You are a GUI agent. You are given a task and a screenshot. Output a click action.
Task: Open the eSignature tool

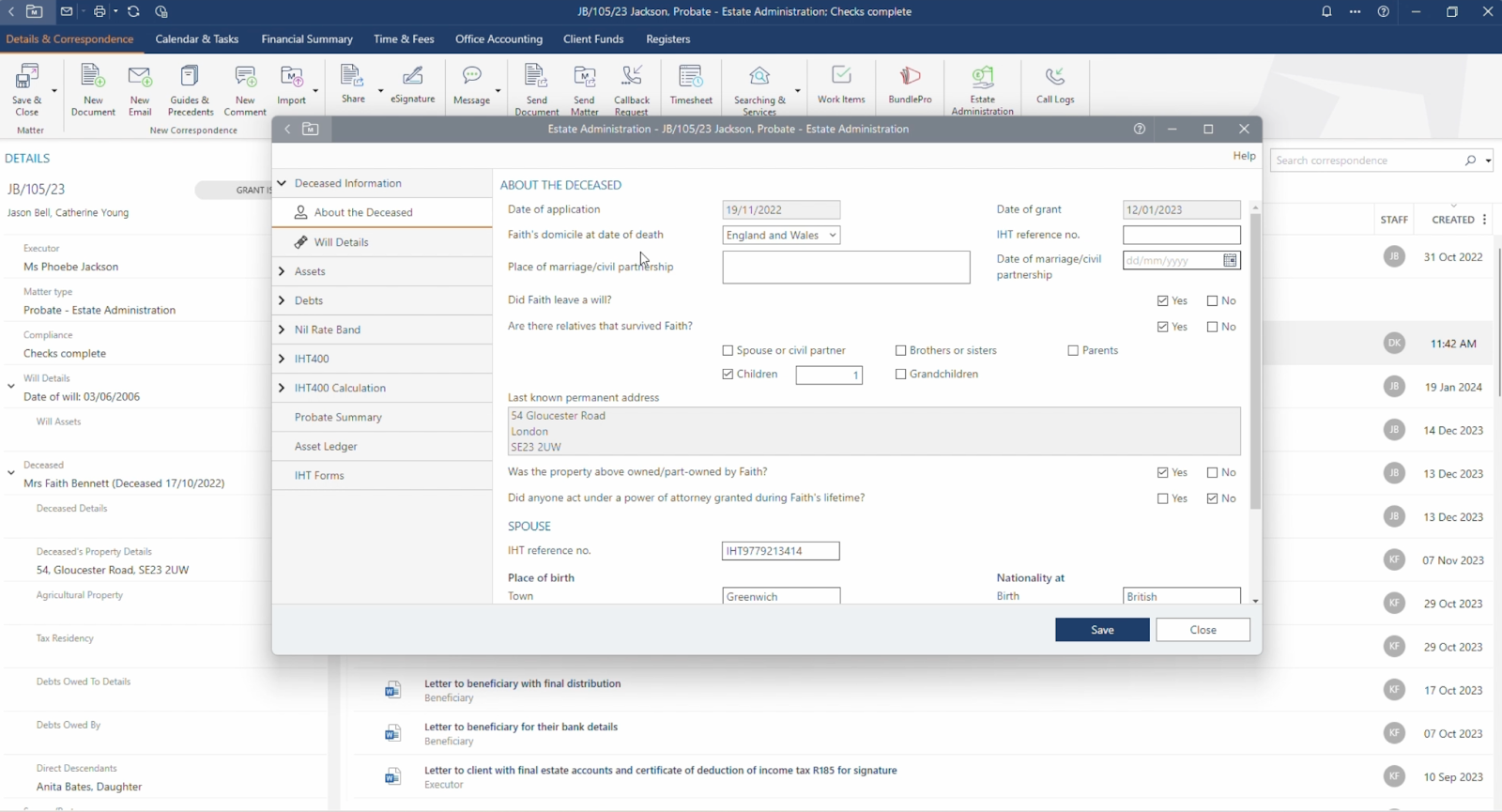(x=413, y=84)
